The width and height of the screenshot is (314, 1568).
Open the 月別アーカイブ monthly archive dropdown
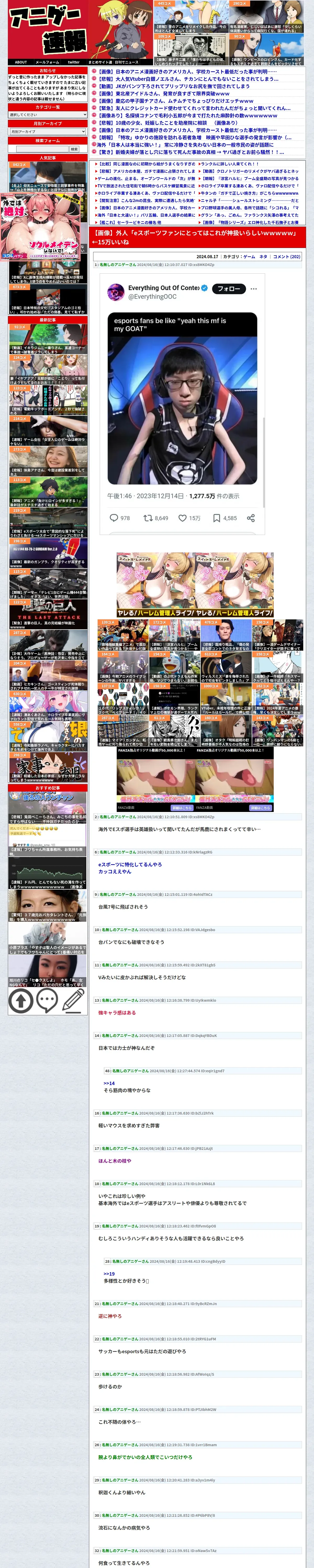click(x=48, y=131)
